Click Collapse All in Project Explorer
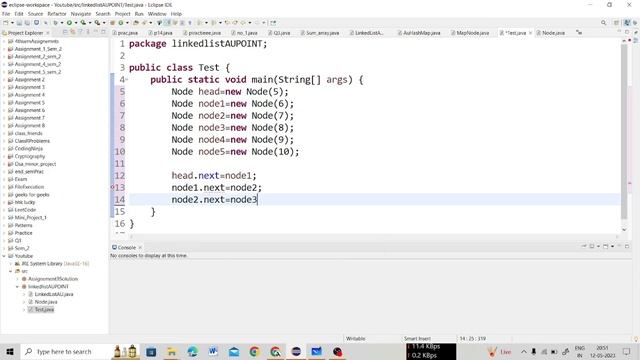This screenshot has width=640, height=360. 65,32
